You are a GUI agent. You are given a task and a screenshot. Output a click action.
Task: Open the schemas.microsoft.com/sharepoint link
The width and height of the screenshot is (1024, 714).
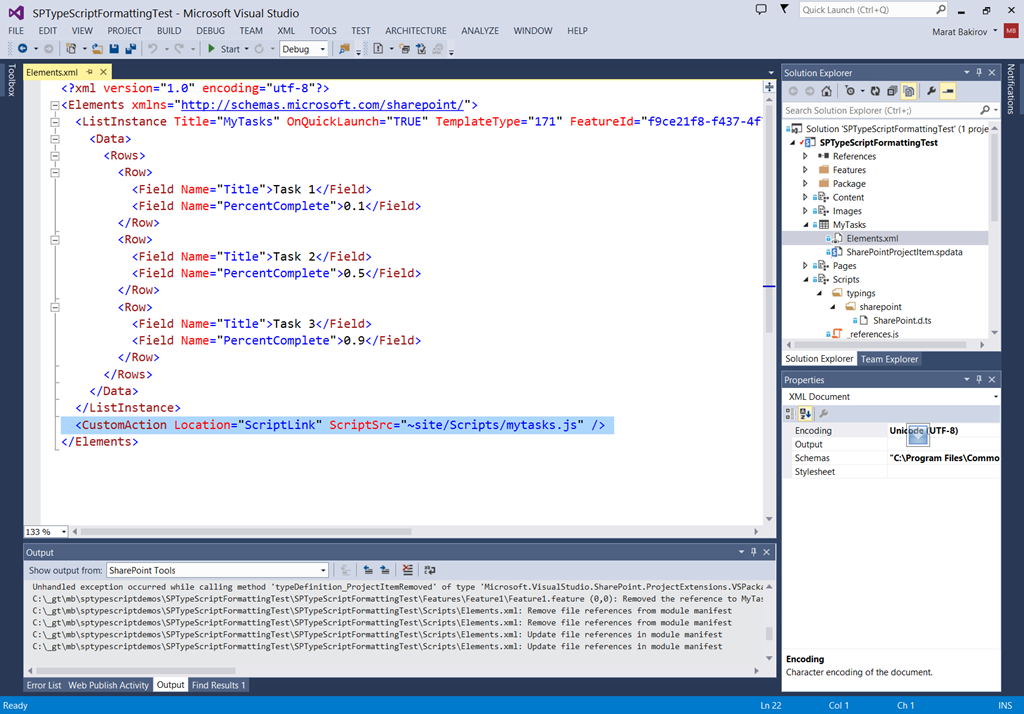322,105
